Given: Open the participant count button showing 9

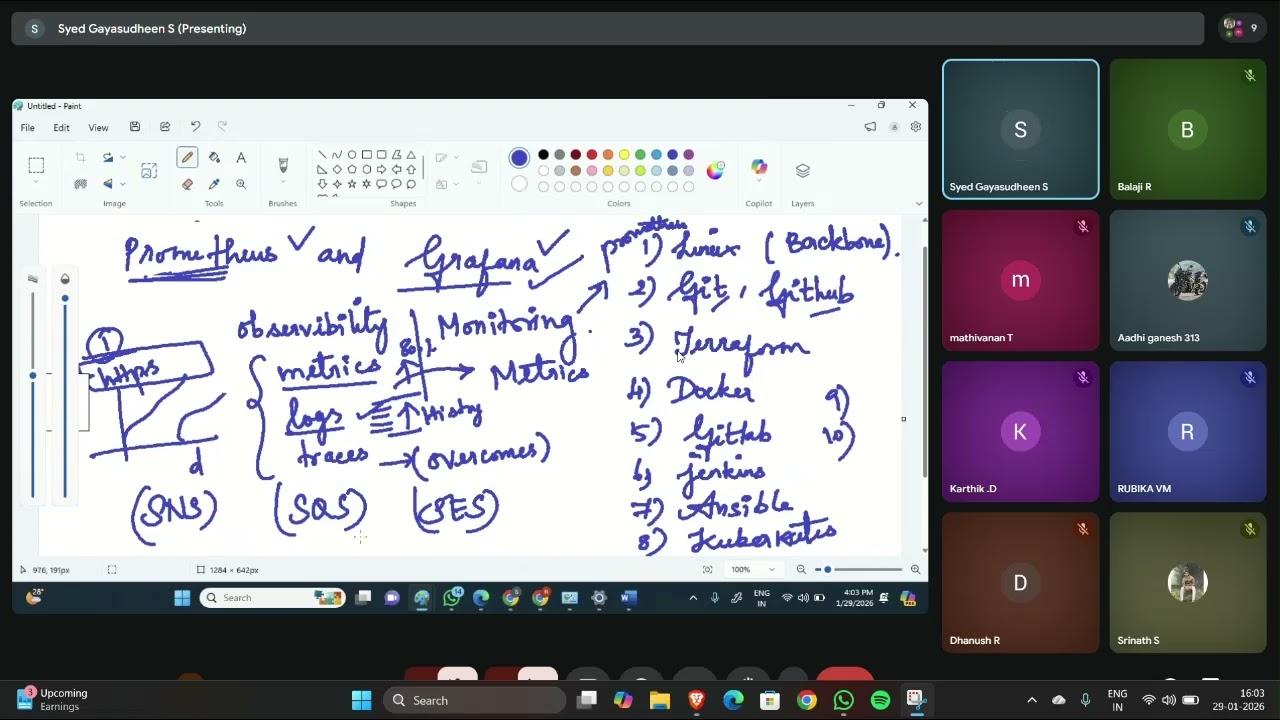Looking at the screenshot, I should click(x=1242, y=28).
